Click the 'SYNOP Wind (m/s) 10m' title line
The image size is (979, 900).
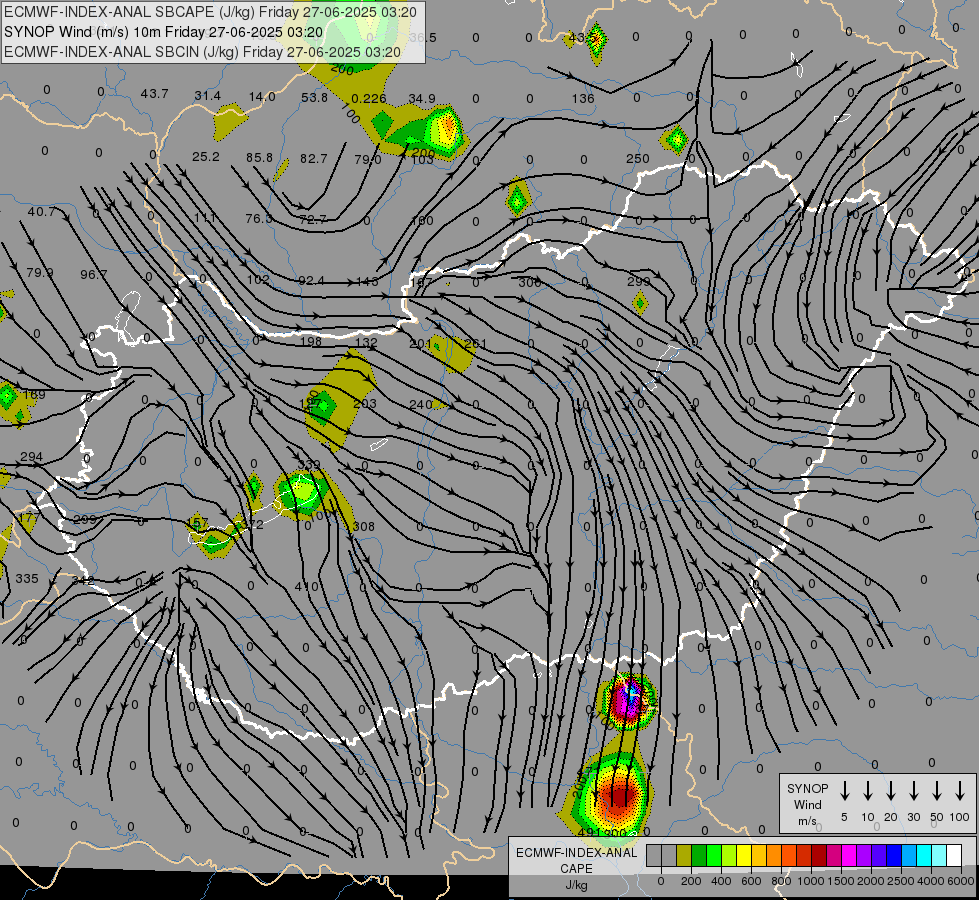pos(164,32)
